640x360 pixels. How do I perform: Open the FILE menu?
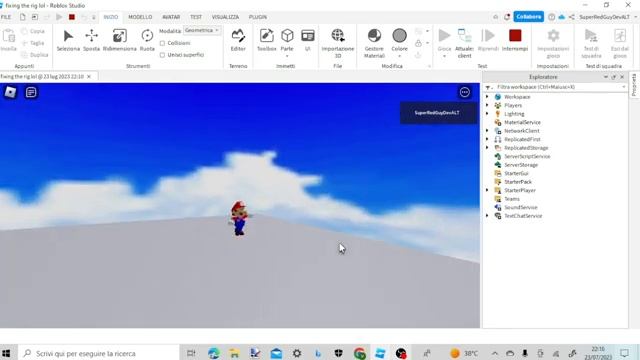pos(6,17)
